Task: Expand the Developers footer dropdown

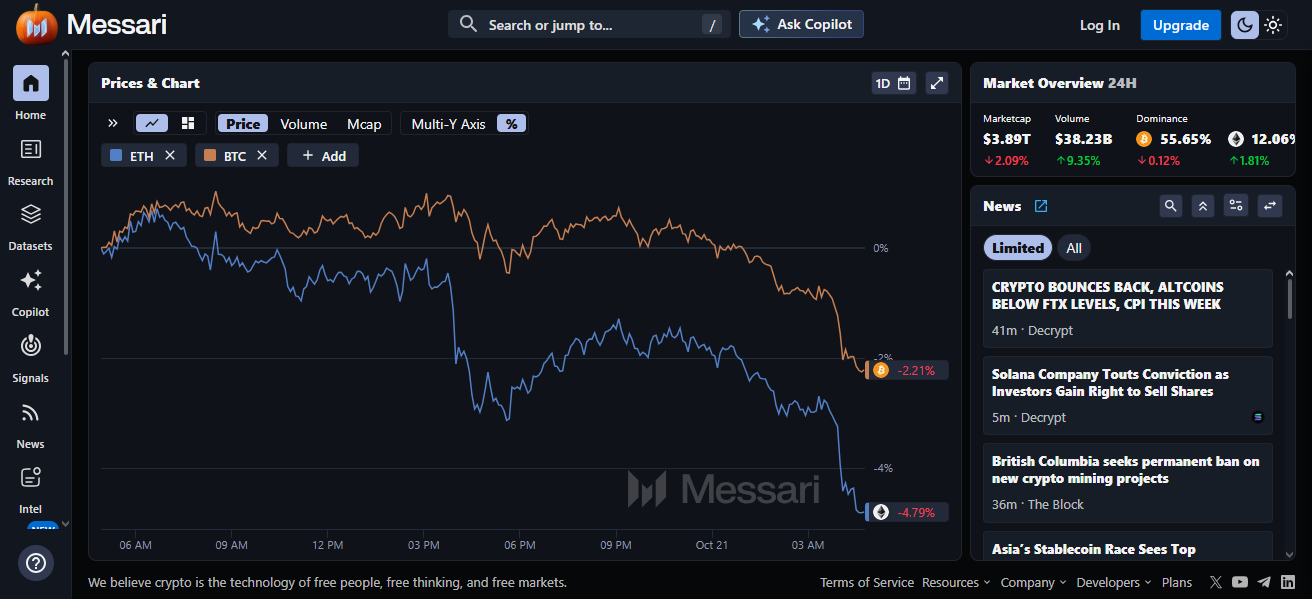Action: tap(1114, 582)
